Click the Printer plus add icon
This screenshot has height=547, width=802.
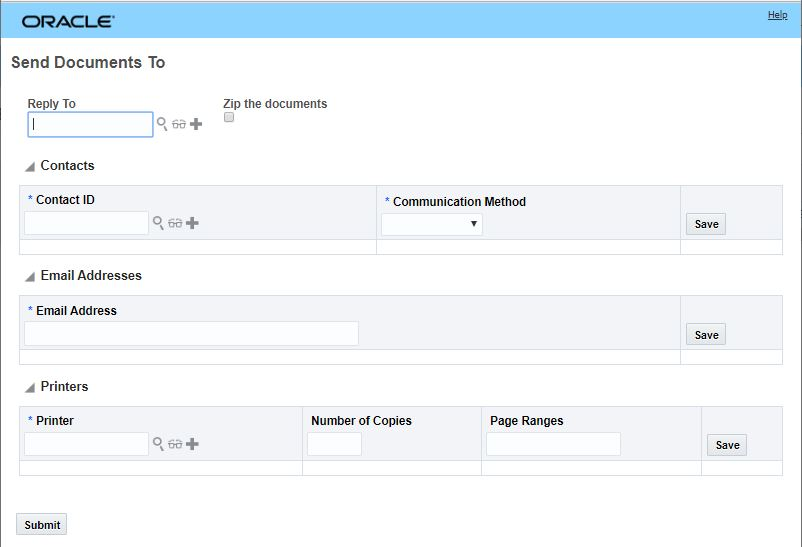coord(192,444)
